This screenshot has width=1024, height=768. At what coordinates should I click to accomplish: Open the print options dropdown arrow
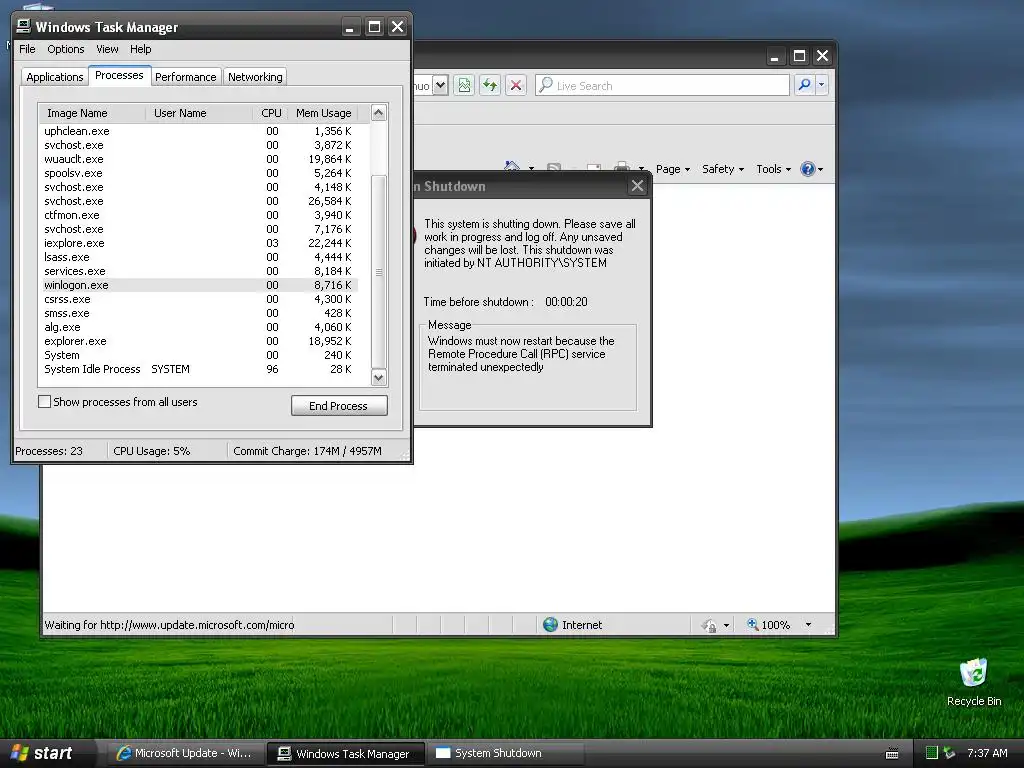641,169
